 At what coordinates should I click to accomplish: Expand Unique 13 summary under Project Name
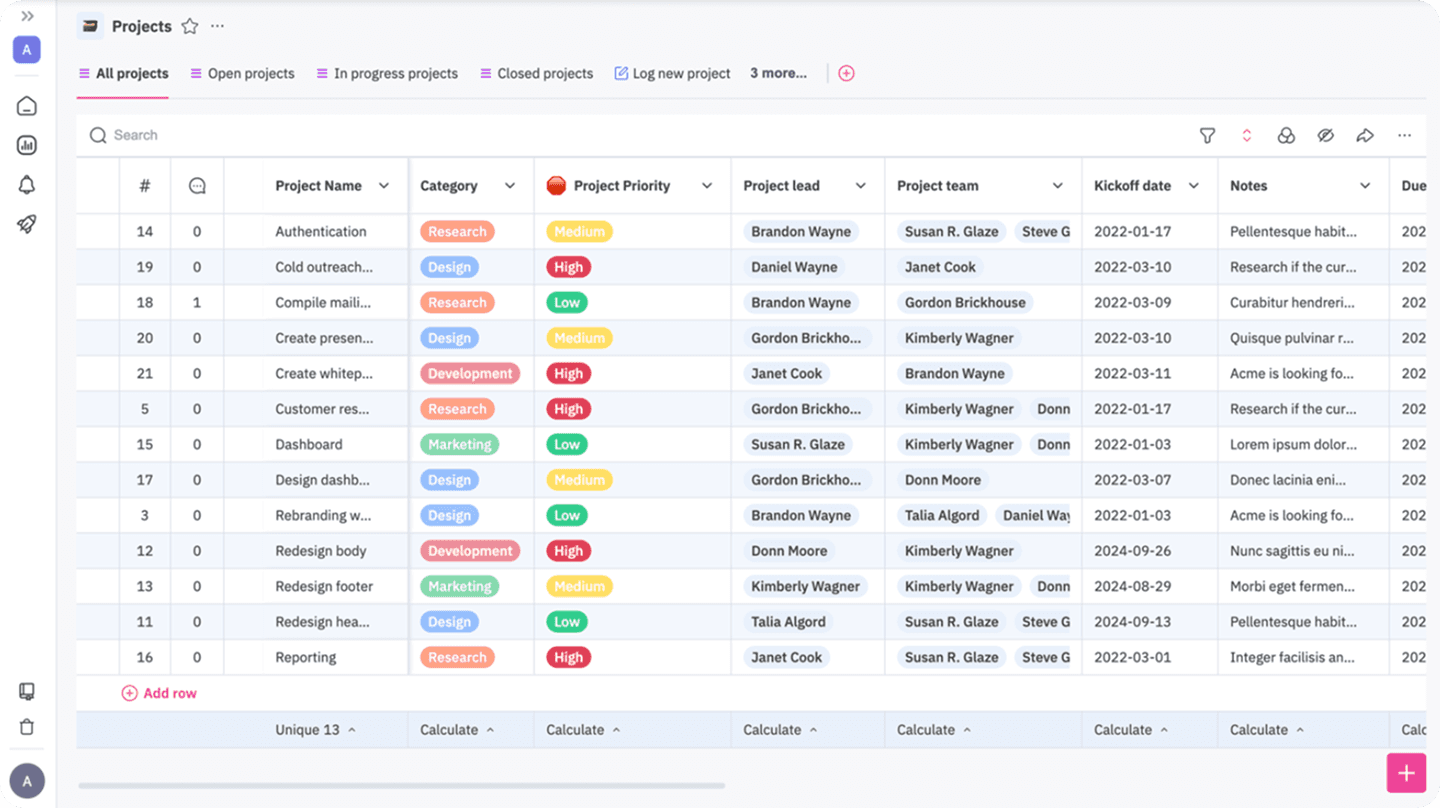click(316, 730)
